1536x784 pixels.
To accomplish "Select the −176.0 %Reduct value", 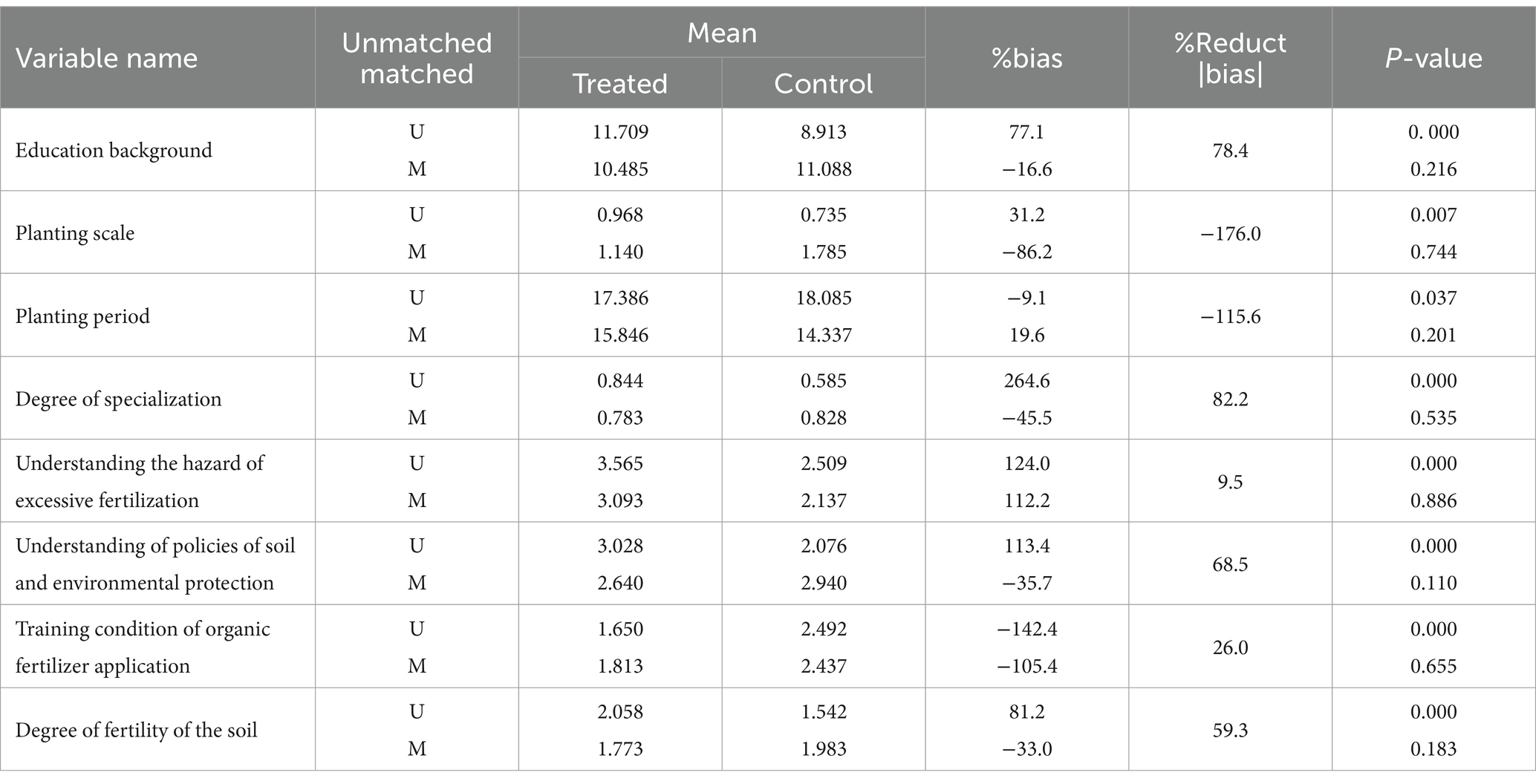I will 1230,234.
